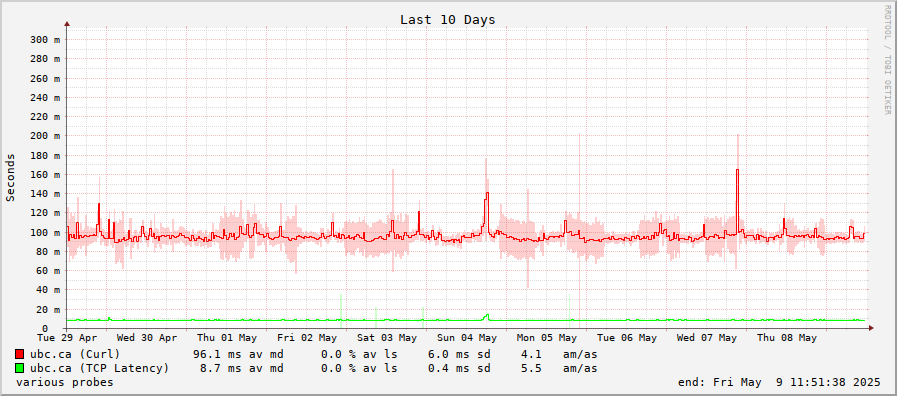Click the 'Wed 30 Apr' date label

click(x=147, y=338)
